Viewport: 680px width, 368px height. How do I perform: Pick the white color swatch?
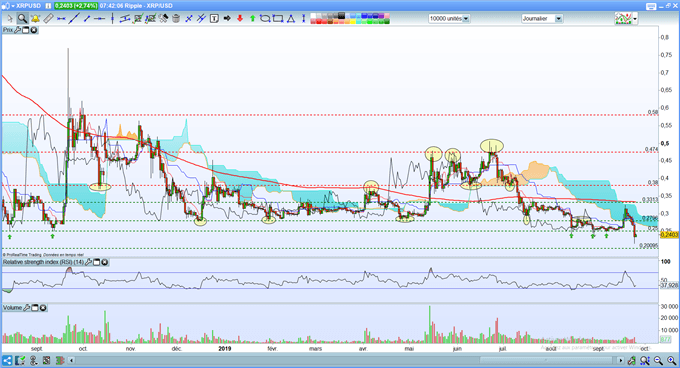(x=314, y=16)
